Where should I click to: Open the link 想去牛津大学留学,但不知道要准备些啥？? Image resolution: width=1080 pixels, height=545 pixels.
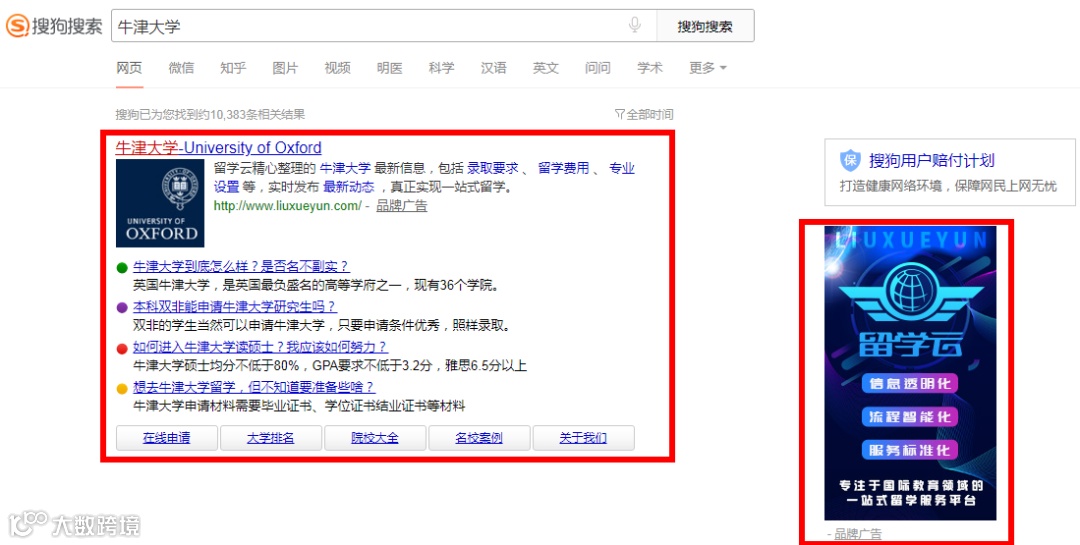[x=254, y=387]
